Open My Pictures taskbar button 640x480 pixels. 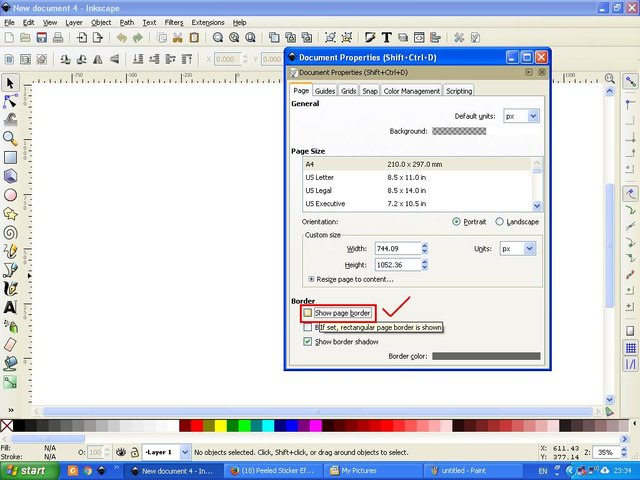(x=372, y=471)
